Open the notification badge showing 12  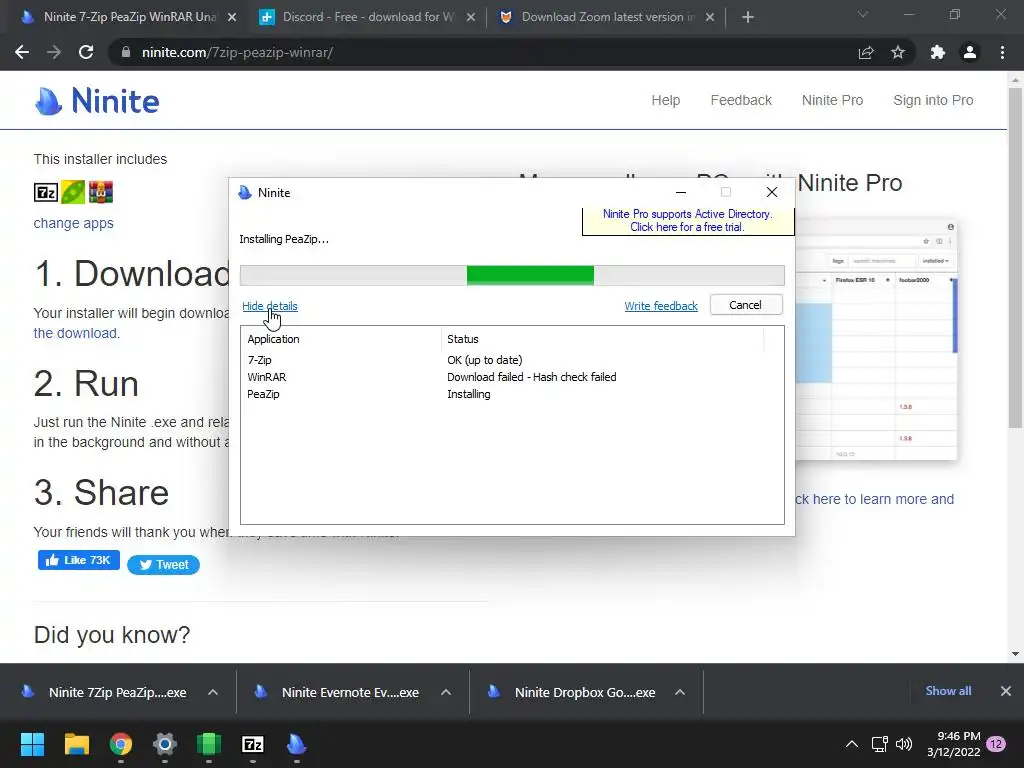point(996,744)
